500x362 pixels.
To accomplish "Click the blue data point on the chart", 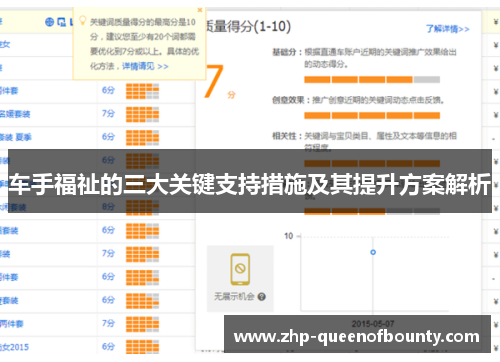I will pyautogui.click(x=373, y=252).
